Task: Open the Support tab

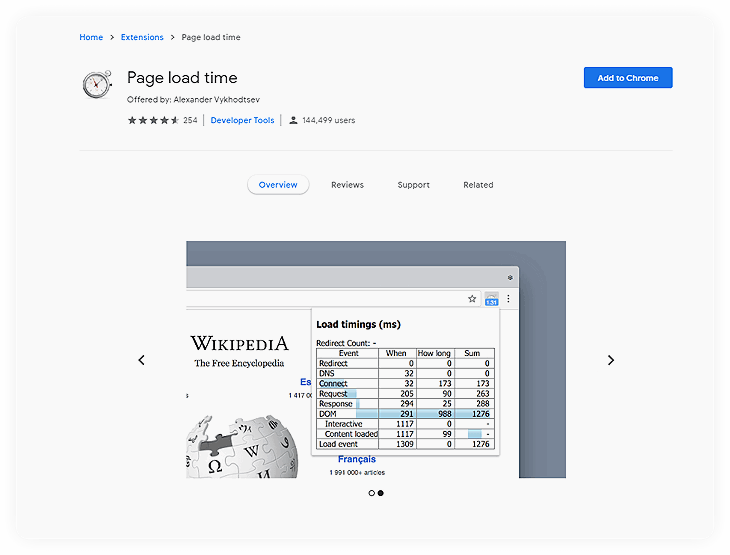Action: pyautogui.click(x=413, y=185)
